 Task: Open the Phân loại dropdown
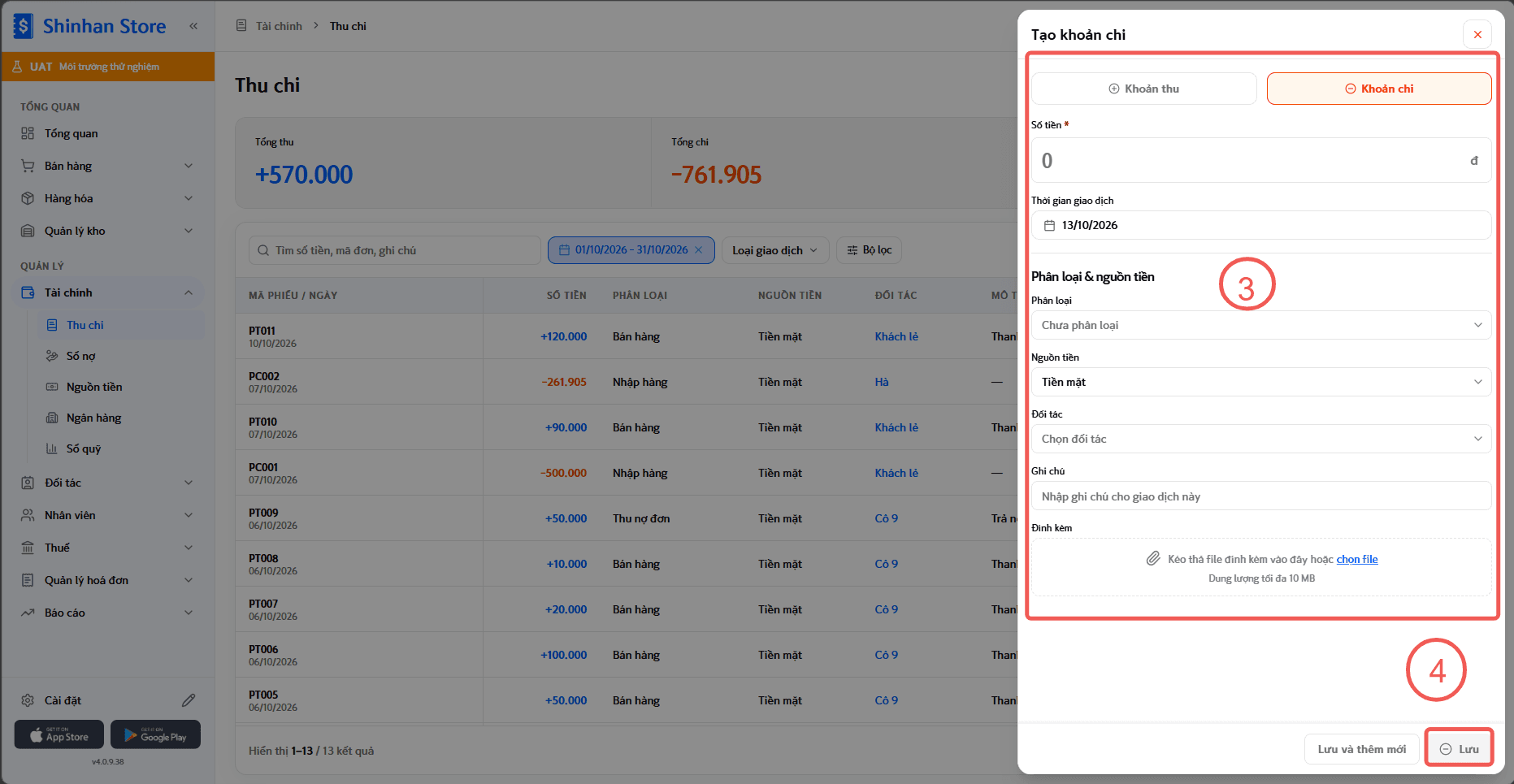point(1261,325)
